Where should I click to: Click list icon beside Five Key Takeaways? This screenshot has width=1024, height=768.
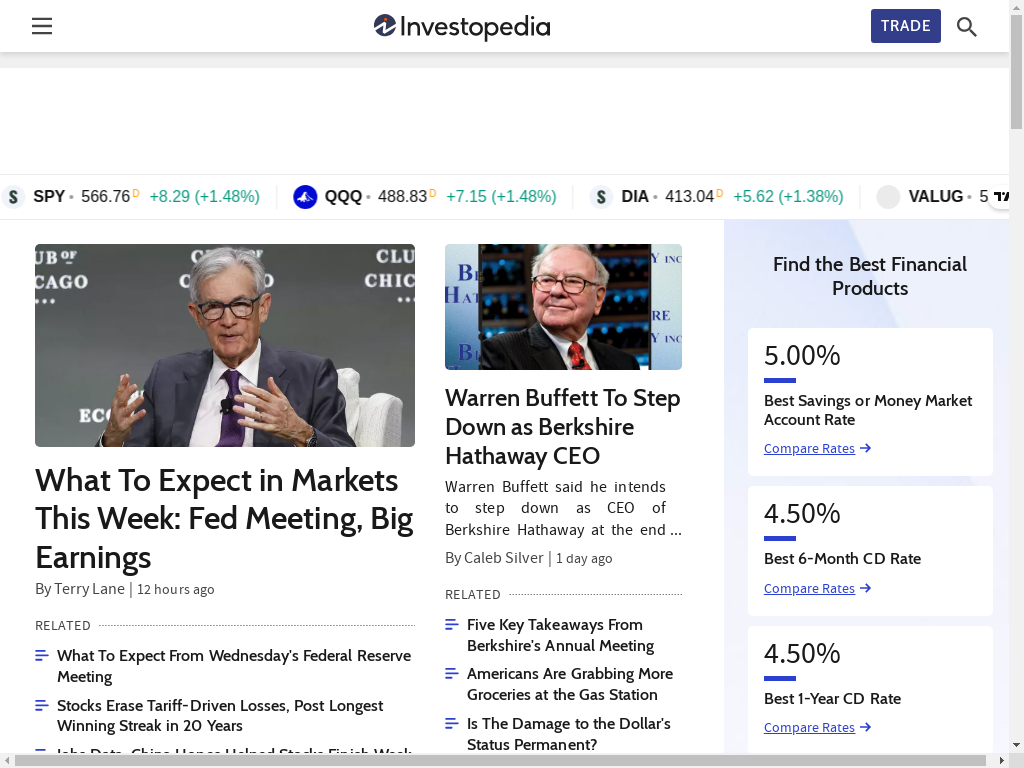click(x=452, y=625)
